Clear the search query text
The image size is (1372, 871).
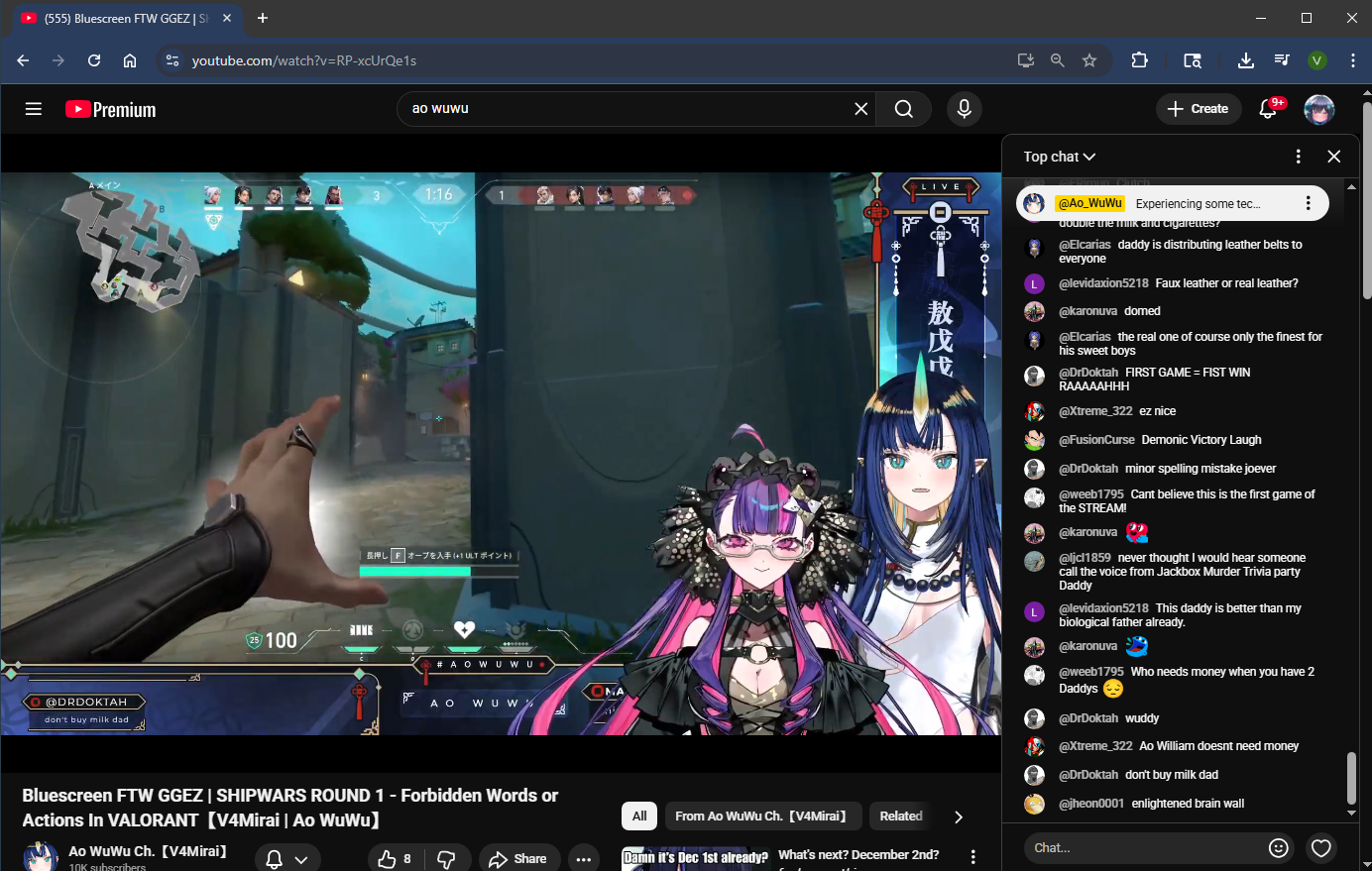coord(860,109)
